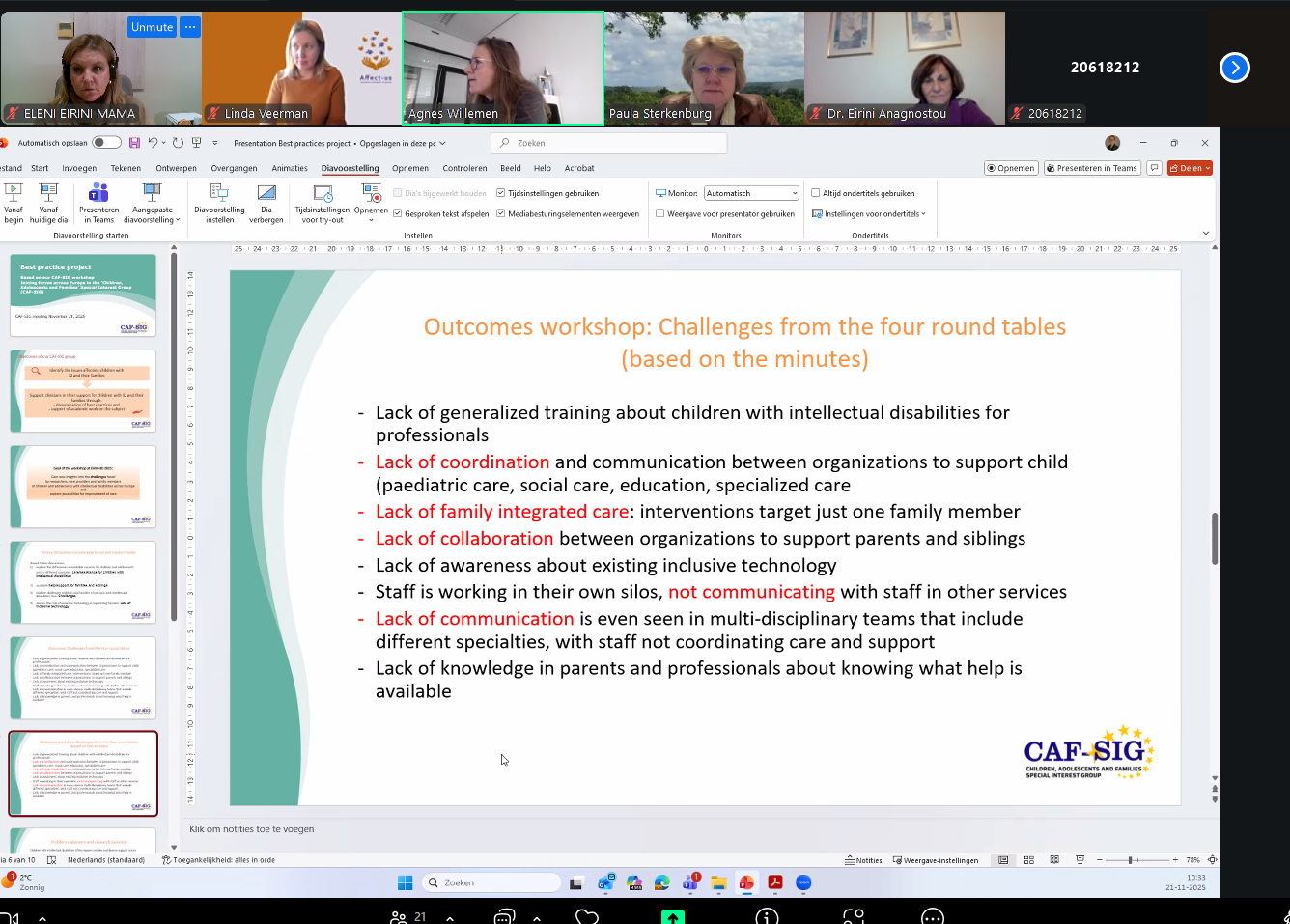Select the first slide thumbnail Best practice project

click(x=83, y=294)
